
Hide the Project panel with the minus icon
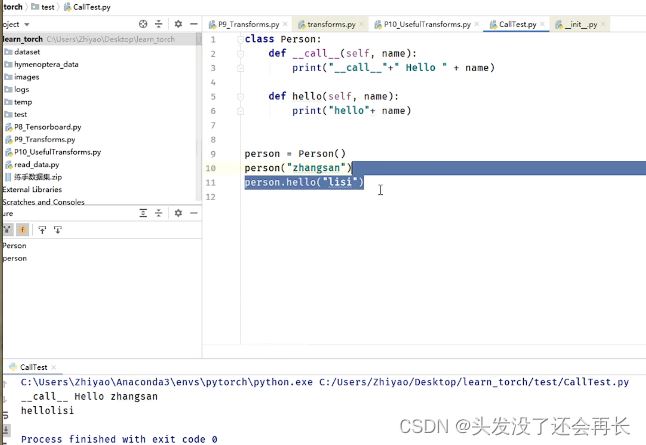pyautogui.click(x=193, y=23)
